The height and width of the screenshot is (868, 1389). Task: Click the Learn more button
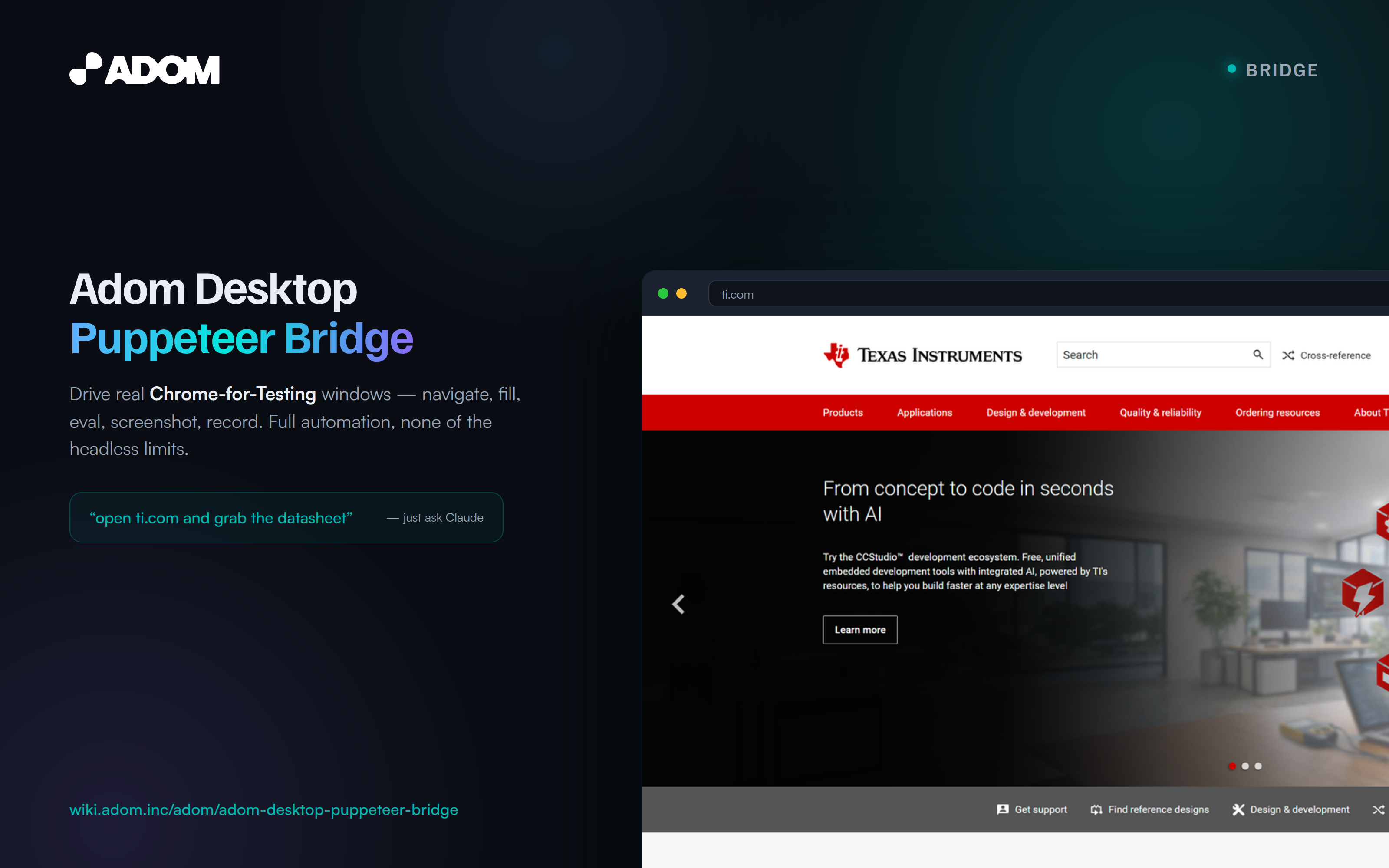tap(860, 630)
